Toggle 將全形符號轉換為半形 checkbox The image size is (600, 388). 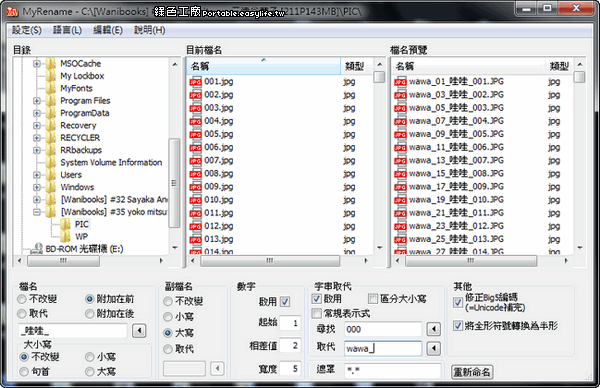click(458, 326)
